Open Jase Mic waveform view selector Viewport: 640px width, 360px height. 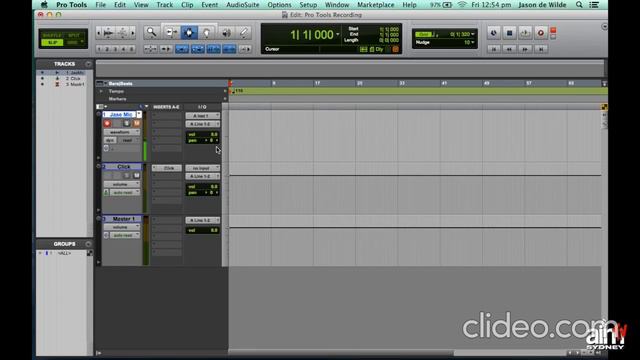click(121, 132)
